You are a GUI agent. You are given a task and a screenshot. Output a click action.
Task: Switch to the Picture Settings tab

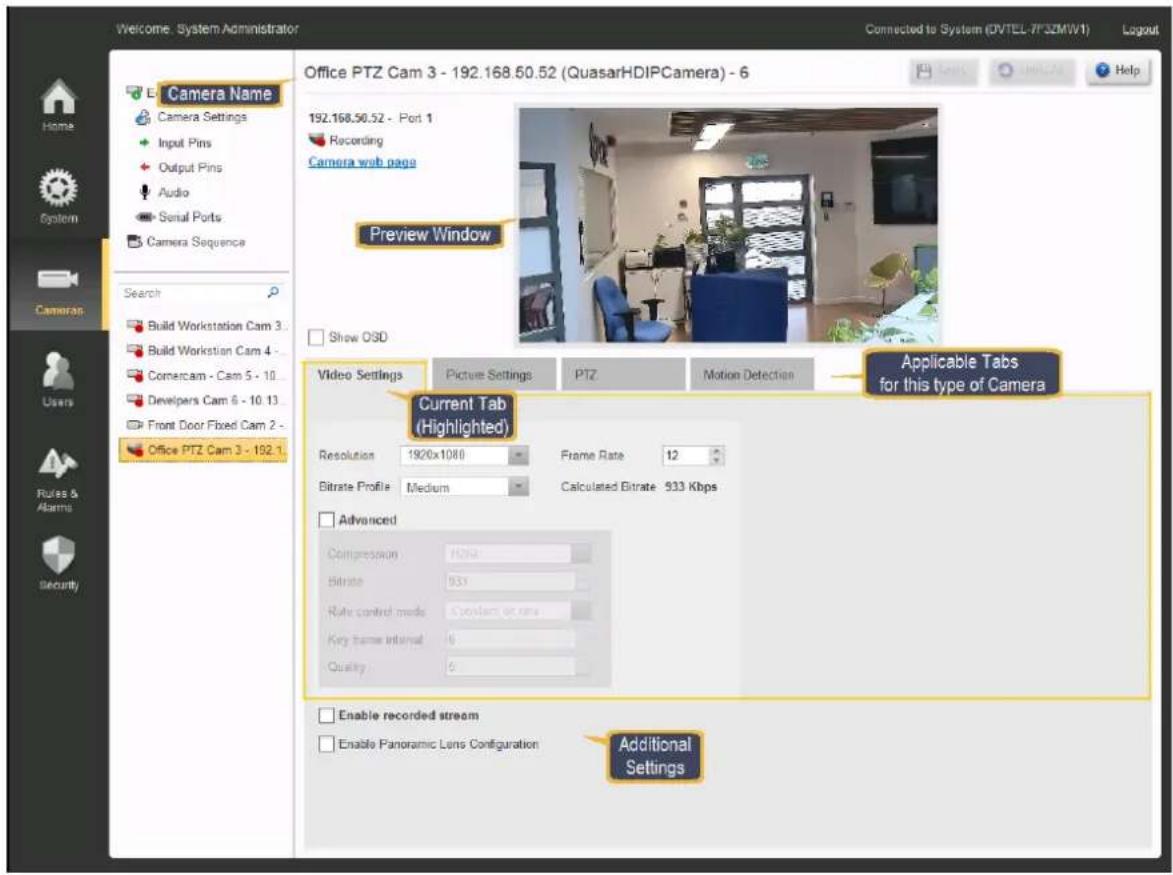coord(494,375)
